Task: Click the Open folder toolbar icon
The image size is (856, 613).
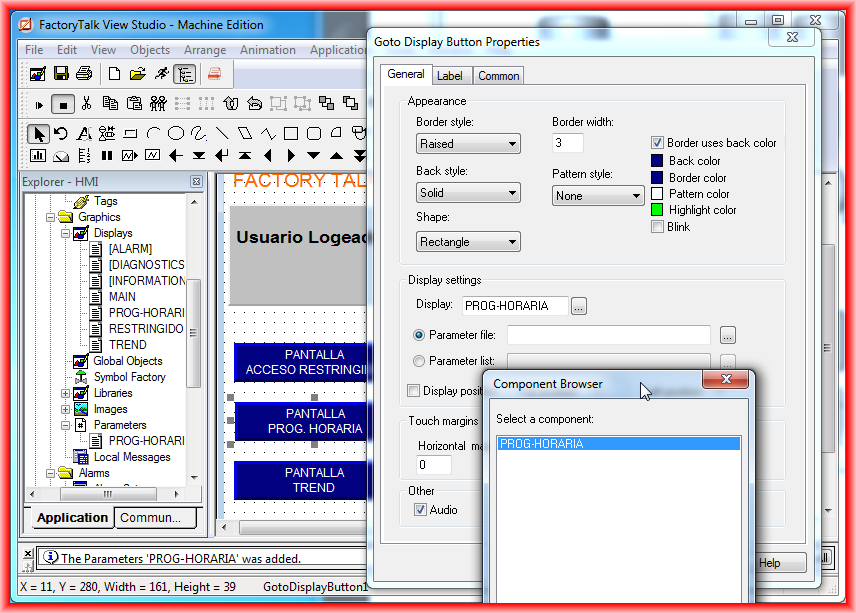Action: pos(137,74)
